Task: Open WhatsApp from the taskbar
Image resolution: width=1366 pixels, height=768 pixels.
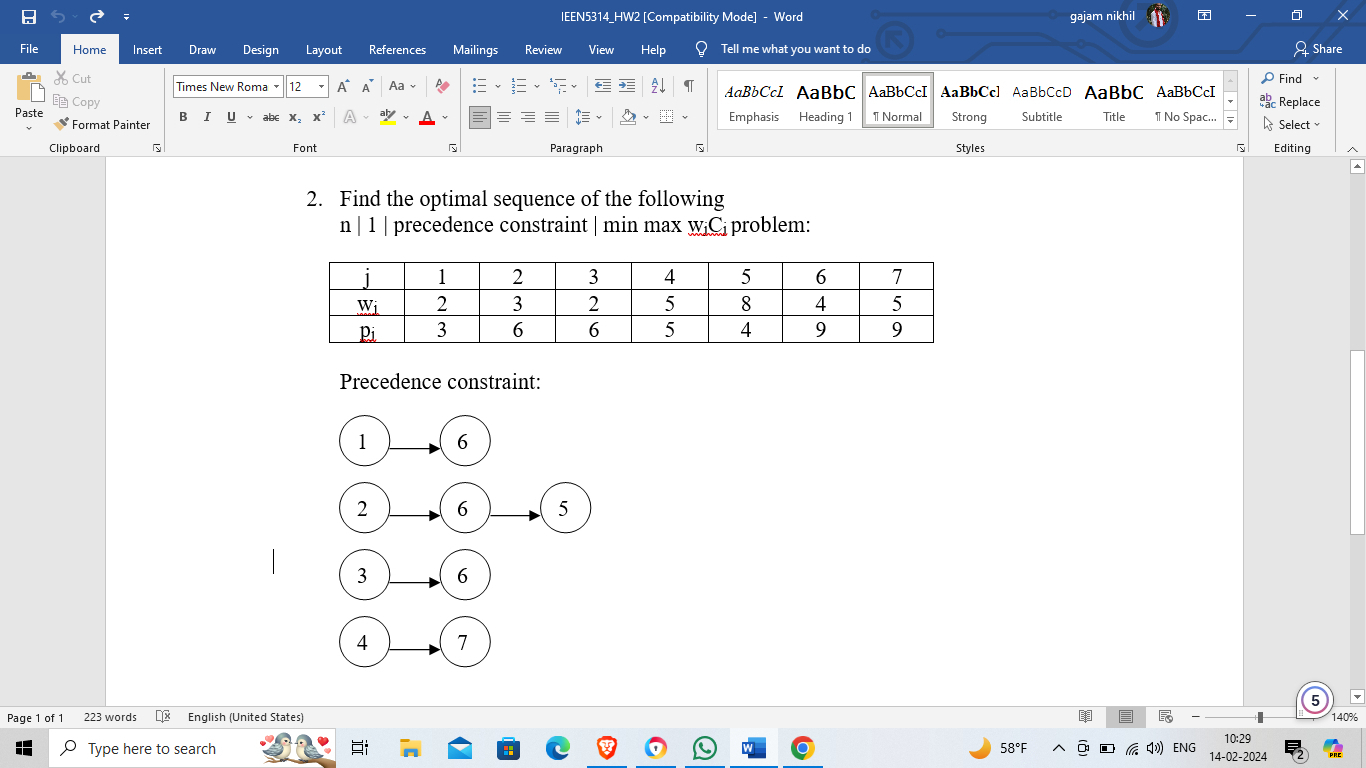Action: tap(704, 748)
